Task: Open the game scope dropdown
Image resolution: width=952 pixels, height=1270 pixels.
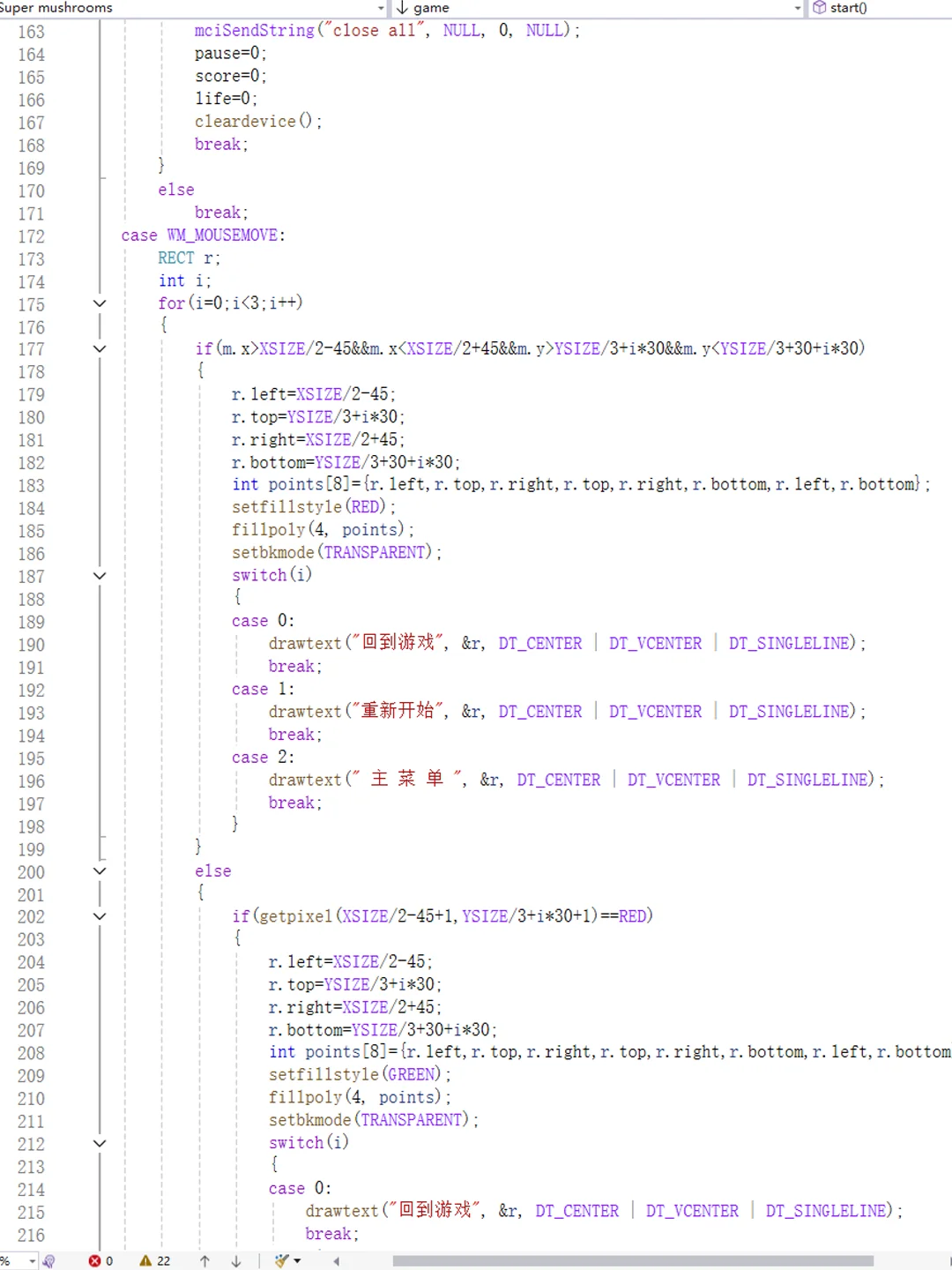Action: [798, 8]
